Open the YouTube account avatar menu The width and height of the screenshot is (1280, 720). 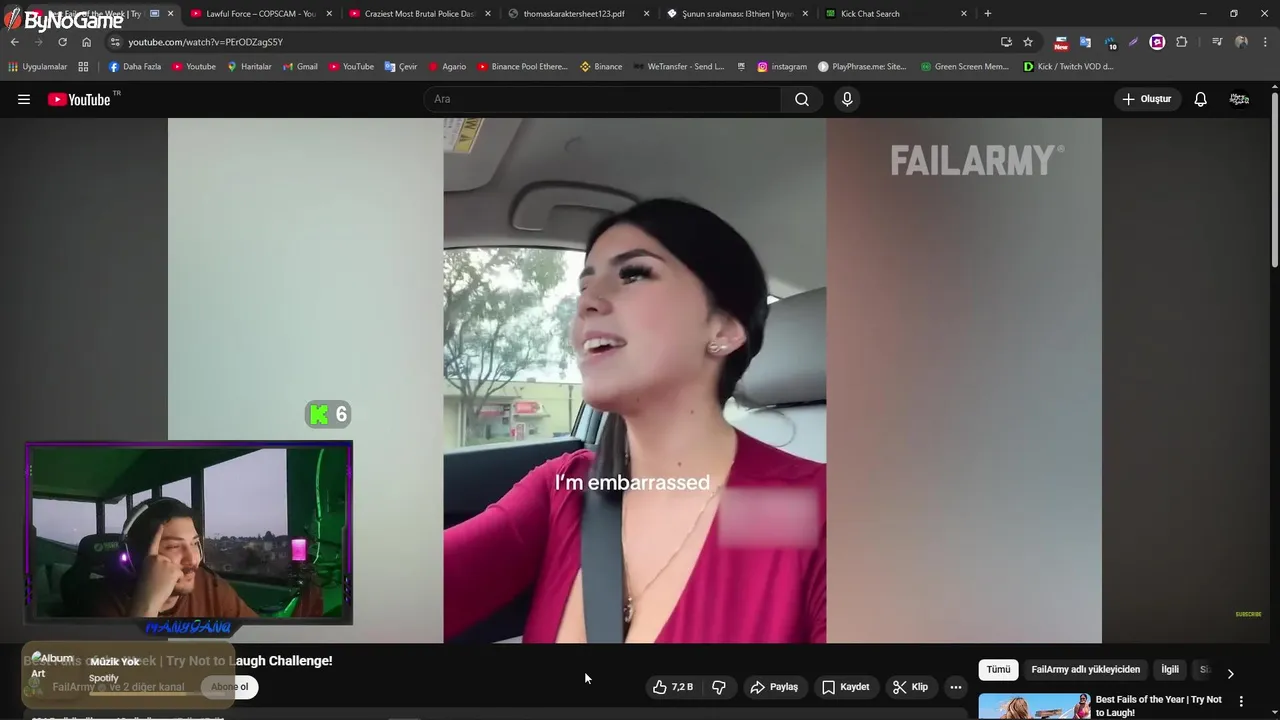[x=1239, y=99]
